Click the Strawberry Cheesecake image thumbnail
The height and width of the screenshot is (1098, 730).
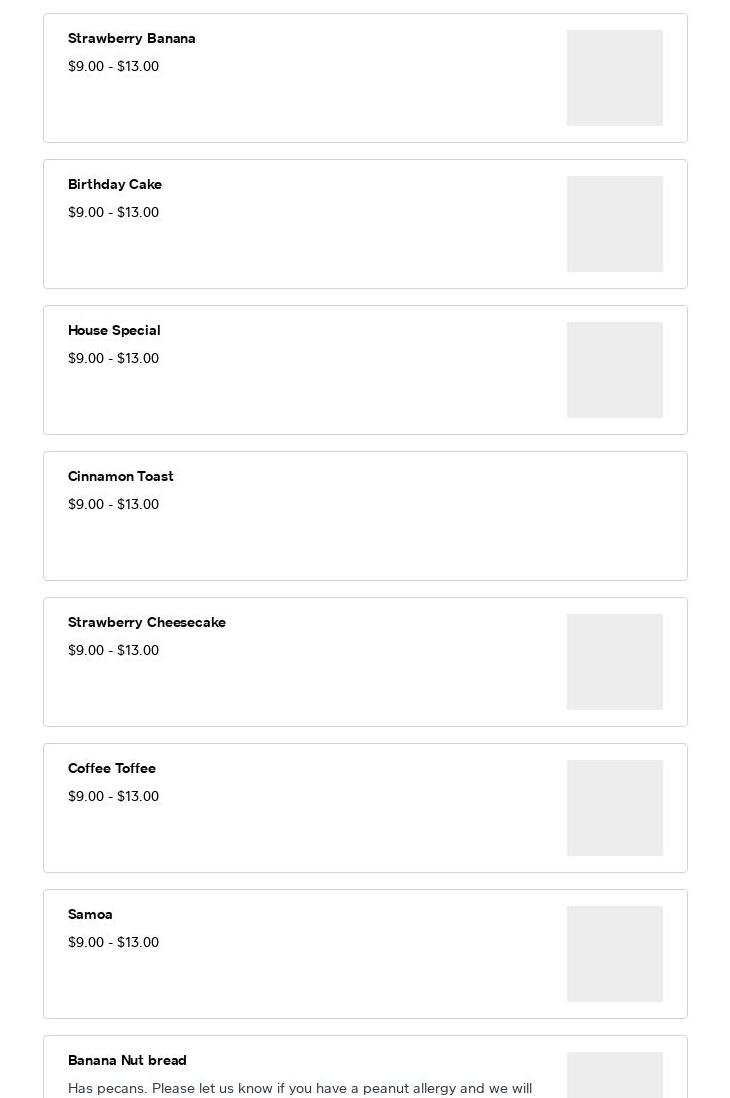[x=614, y=662]
